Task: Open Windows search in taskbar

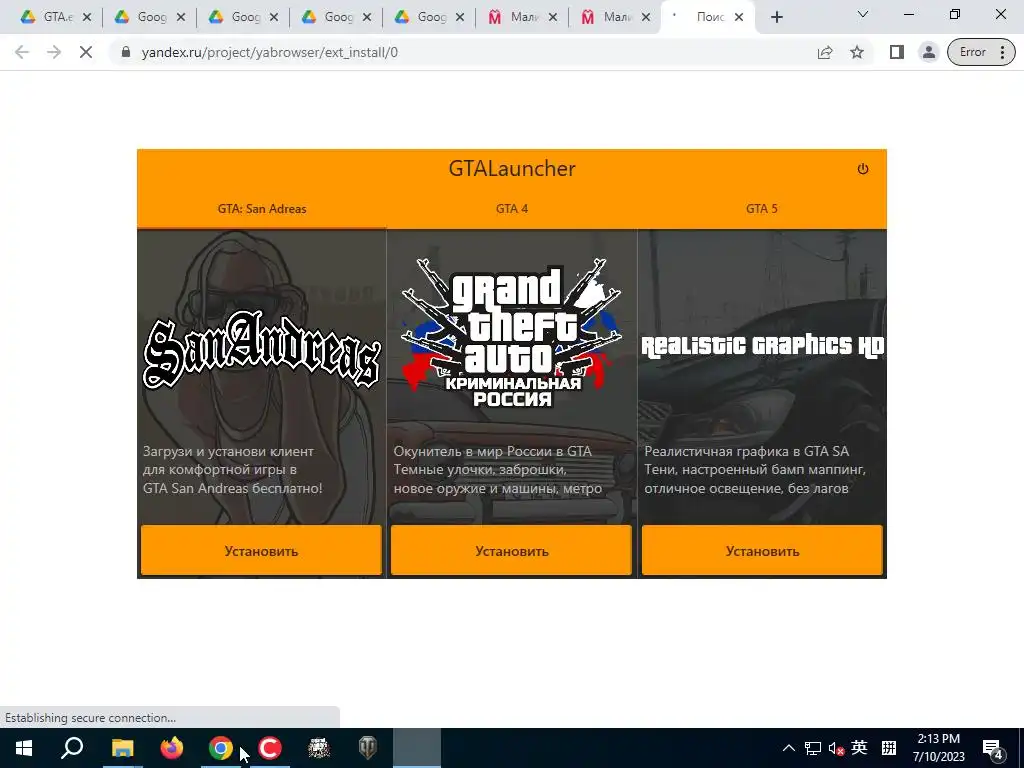Action: (x=72, y=748)
